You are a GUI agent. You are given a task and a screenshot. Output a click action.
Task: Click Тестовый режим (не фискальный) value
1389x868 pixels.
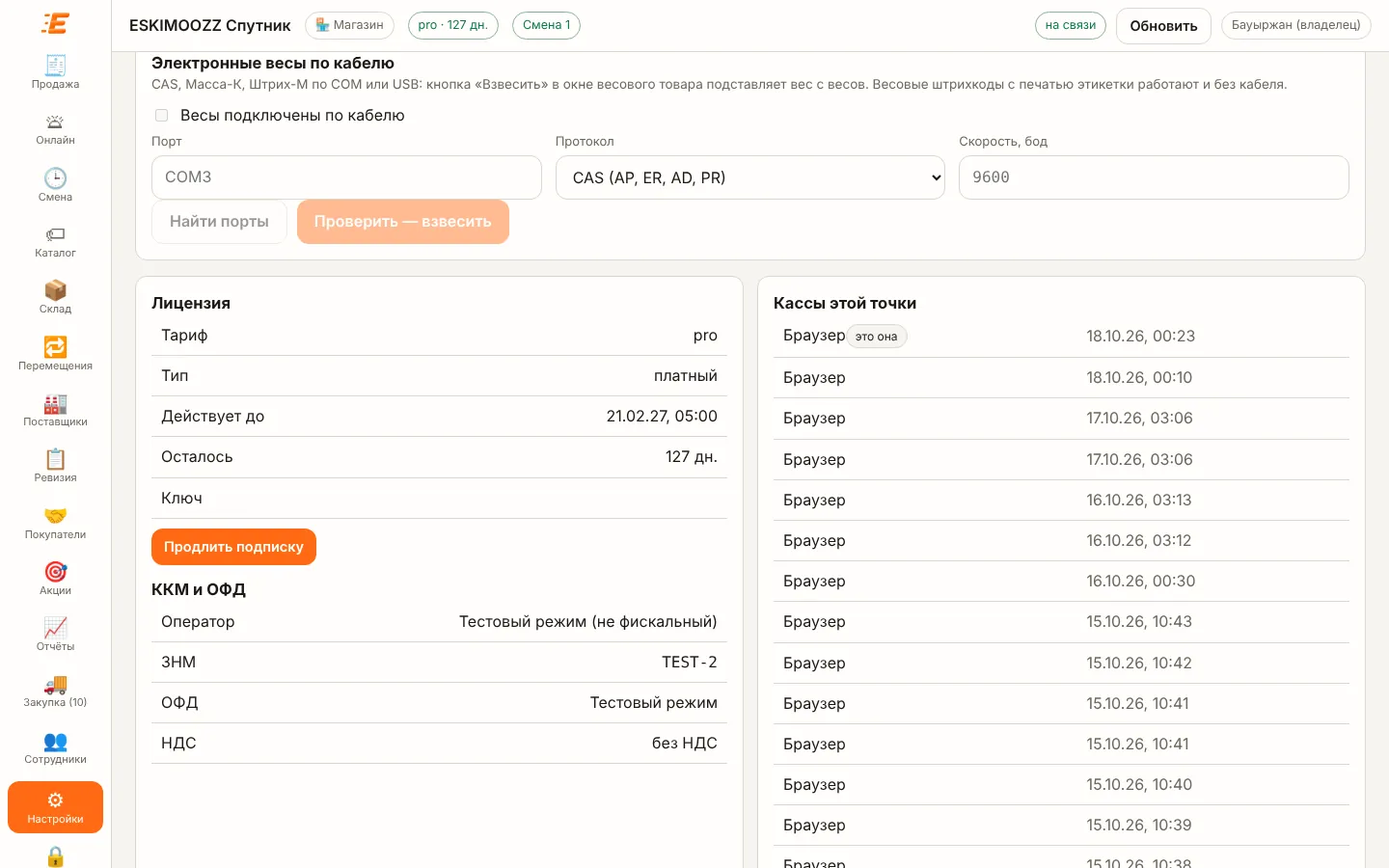tap(587, 621)
